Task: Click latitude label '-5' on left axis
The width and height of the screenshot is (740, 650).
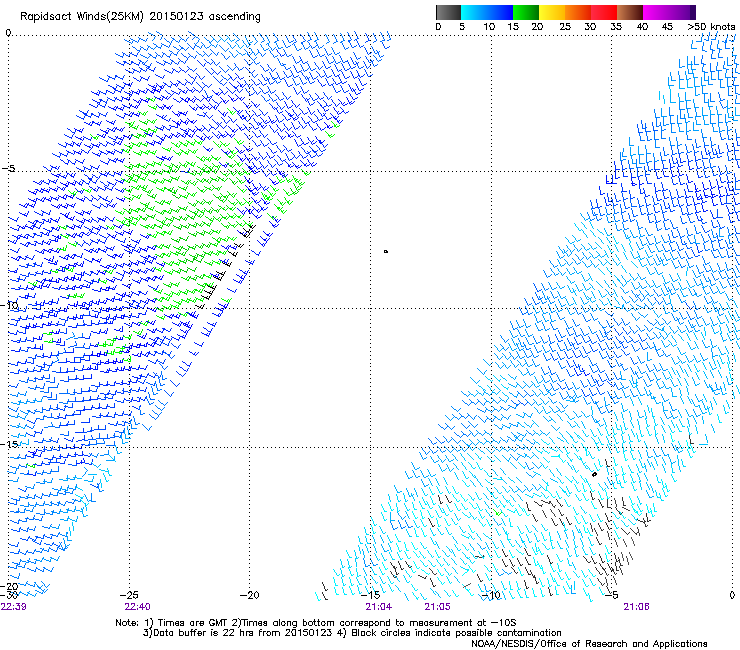Action: tap(8, 169)
